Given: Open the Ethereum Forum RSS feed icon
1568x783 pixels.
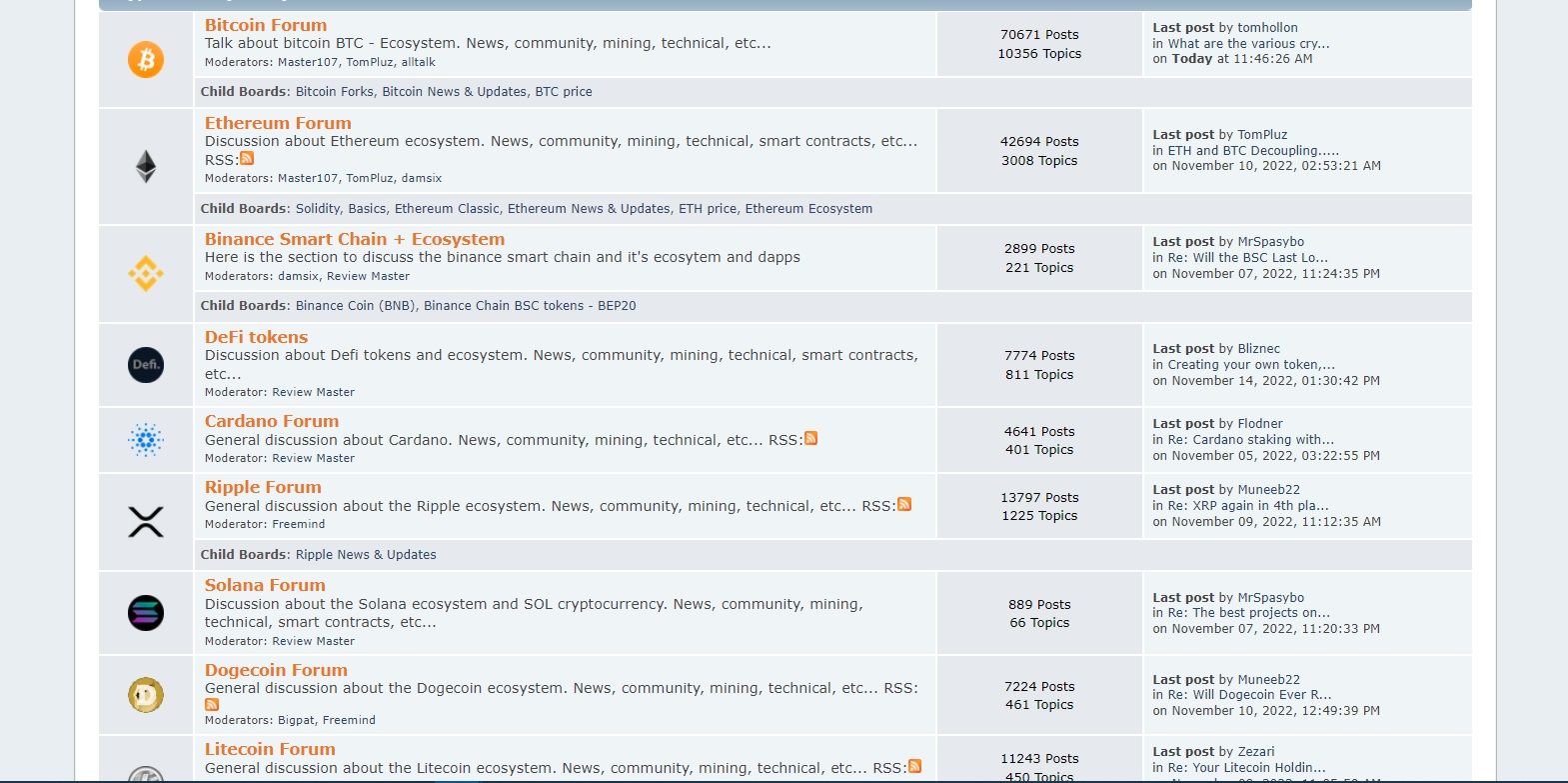Looking at the screenshot, I should click(x=247, y=159).
